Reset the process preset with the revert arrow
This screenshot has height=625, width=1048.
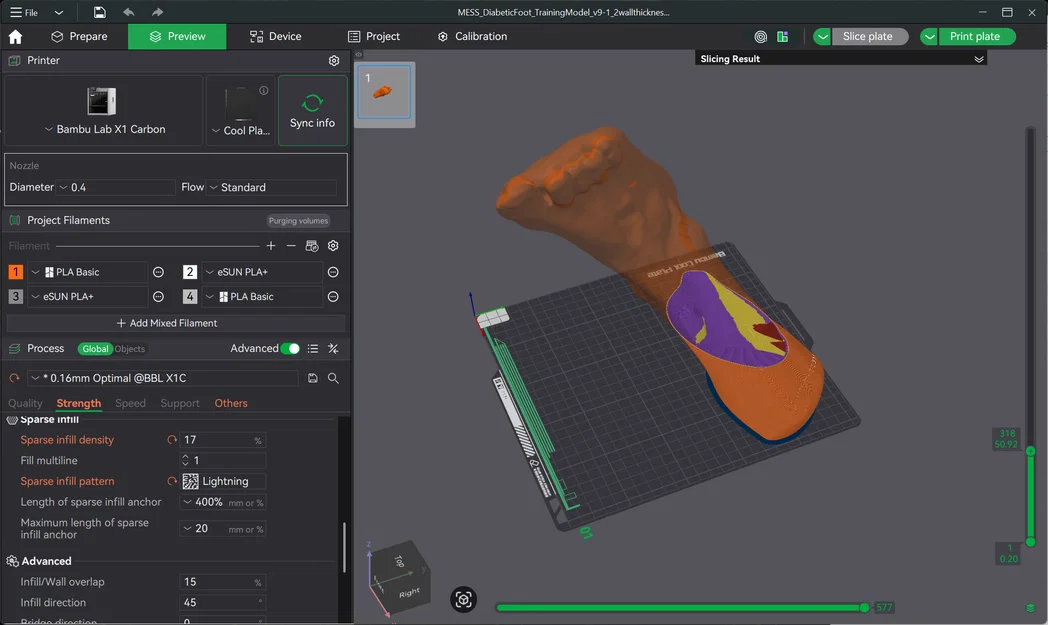(14, 378)
